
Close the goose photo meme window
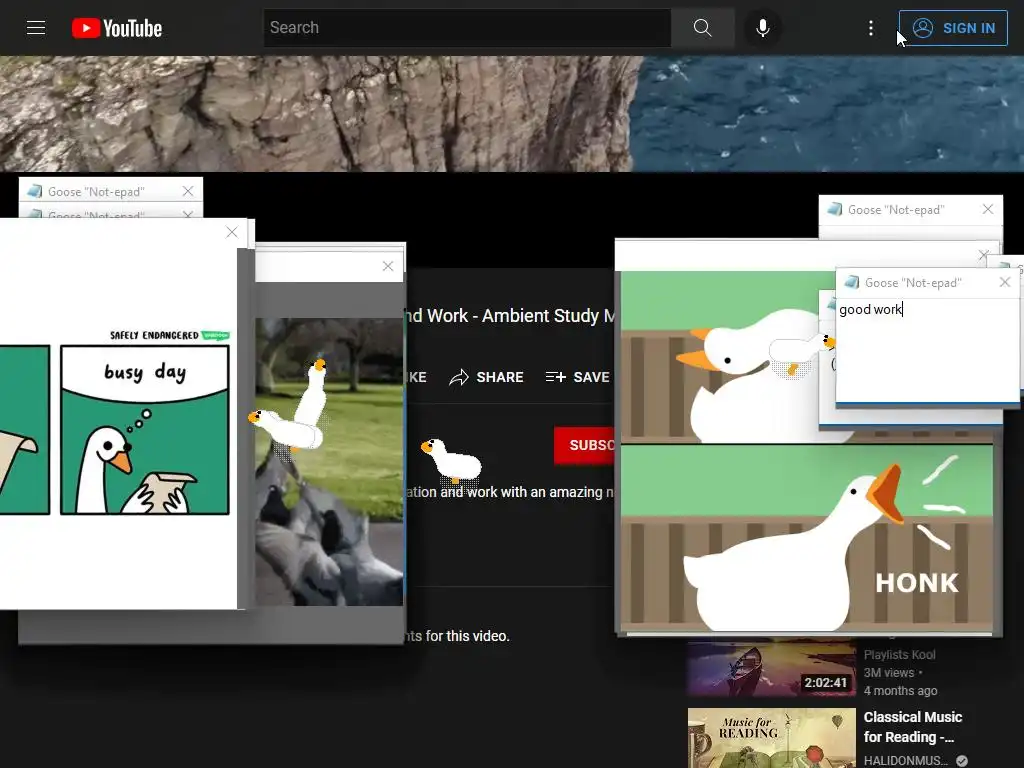click(x=388, y=266)
